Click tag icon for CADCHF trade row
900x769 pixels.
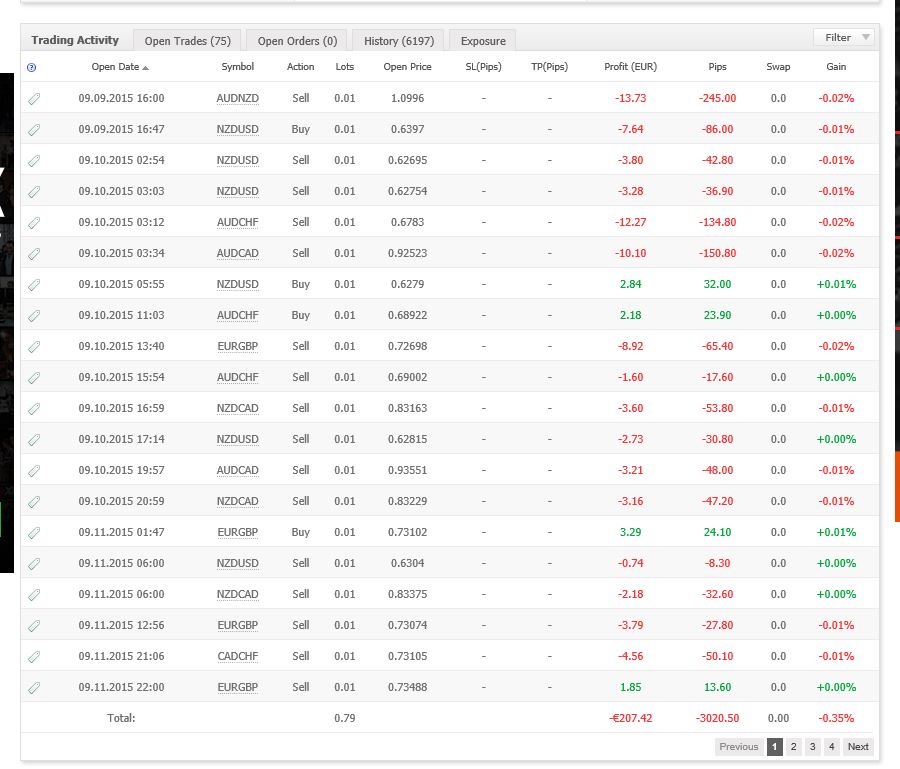tap(34, 656)
